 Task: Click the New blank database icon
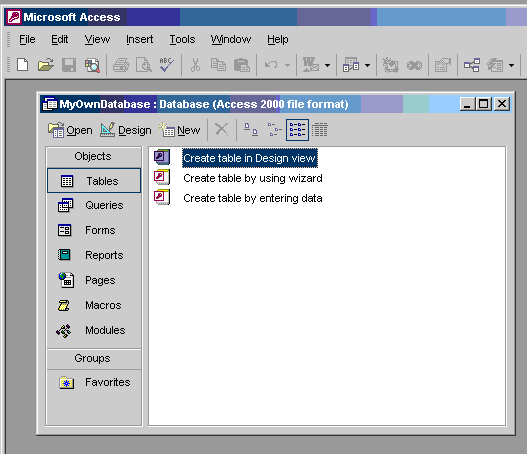23,65
